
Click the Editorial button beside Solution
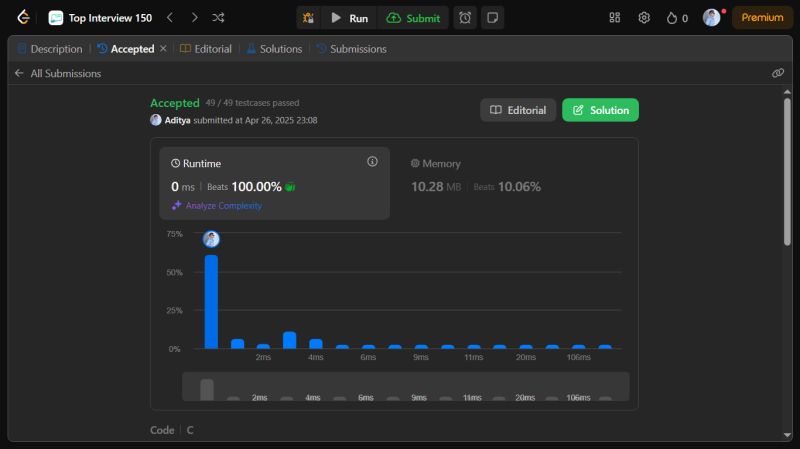point(518,110)
